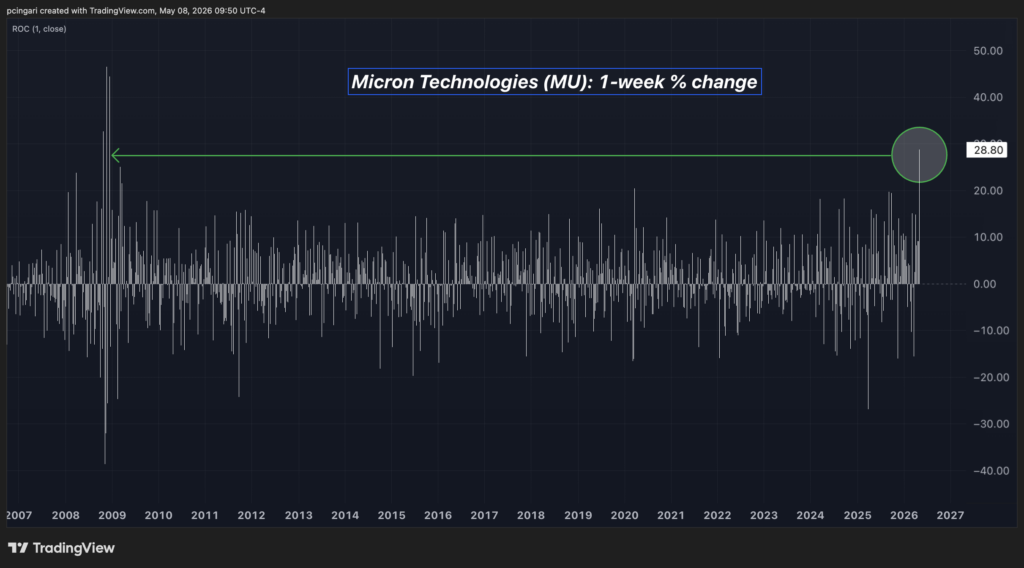Click the 2009 year label on the time axis

click(112, 515)
